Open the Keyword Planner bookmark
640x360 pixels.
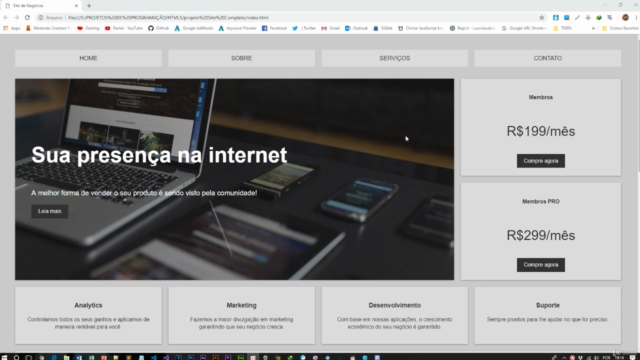238,28
